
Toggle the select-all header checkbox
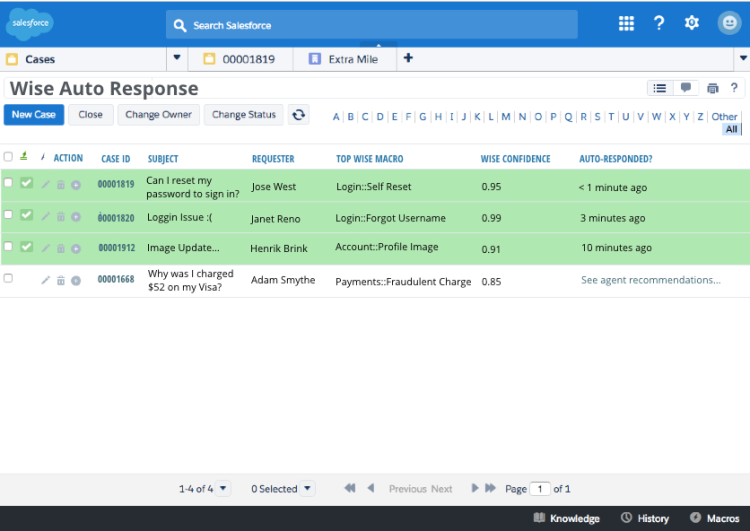pyautogui.click(x=8, y=157)
